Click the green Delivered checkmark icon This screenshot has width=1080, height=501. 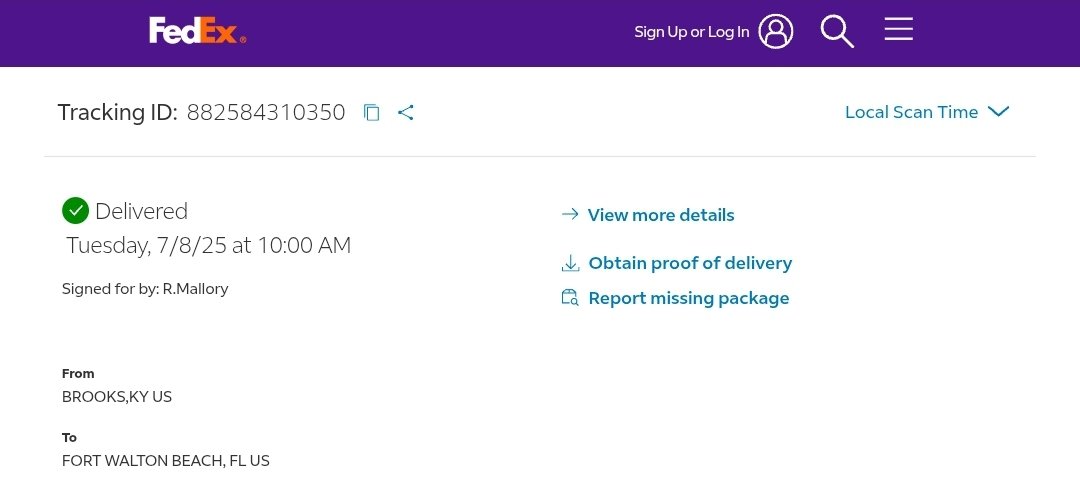click(x=75, y=211)
